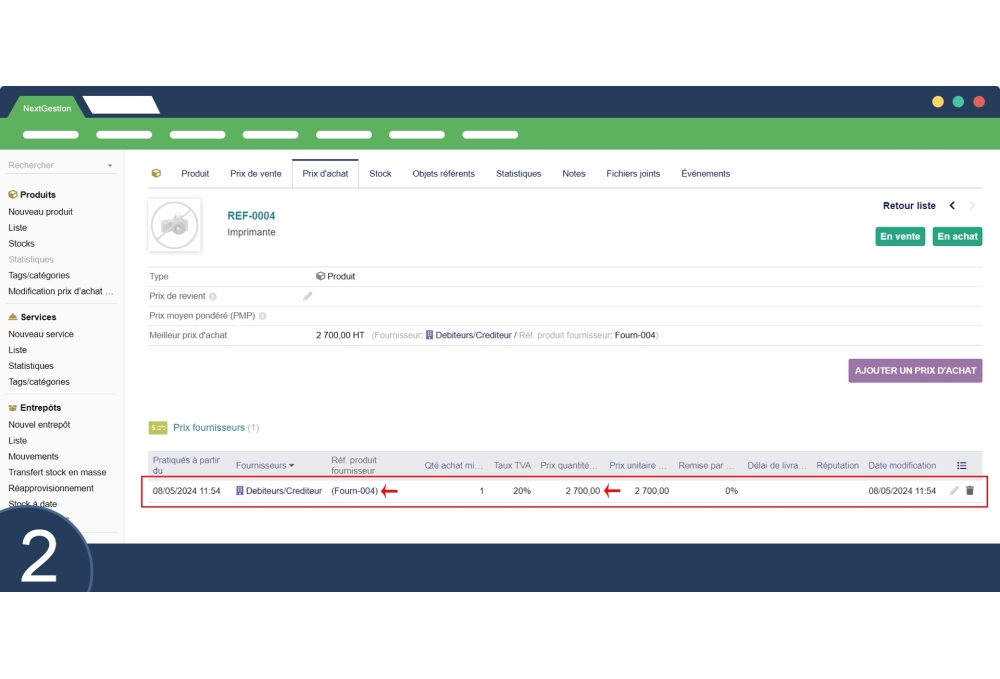Click the next record chevron near Retour liste
Screen dimensions: 1000x679
coord(973,205)
